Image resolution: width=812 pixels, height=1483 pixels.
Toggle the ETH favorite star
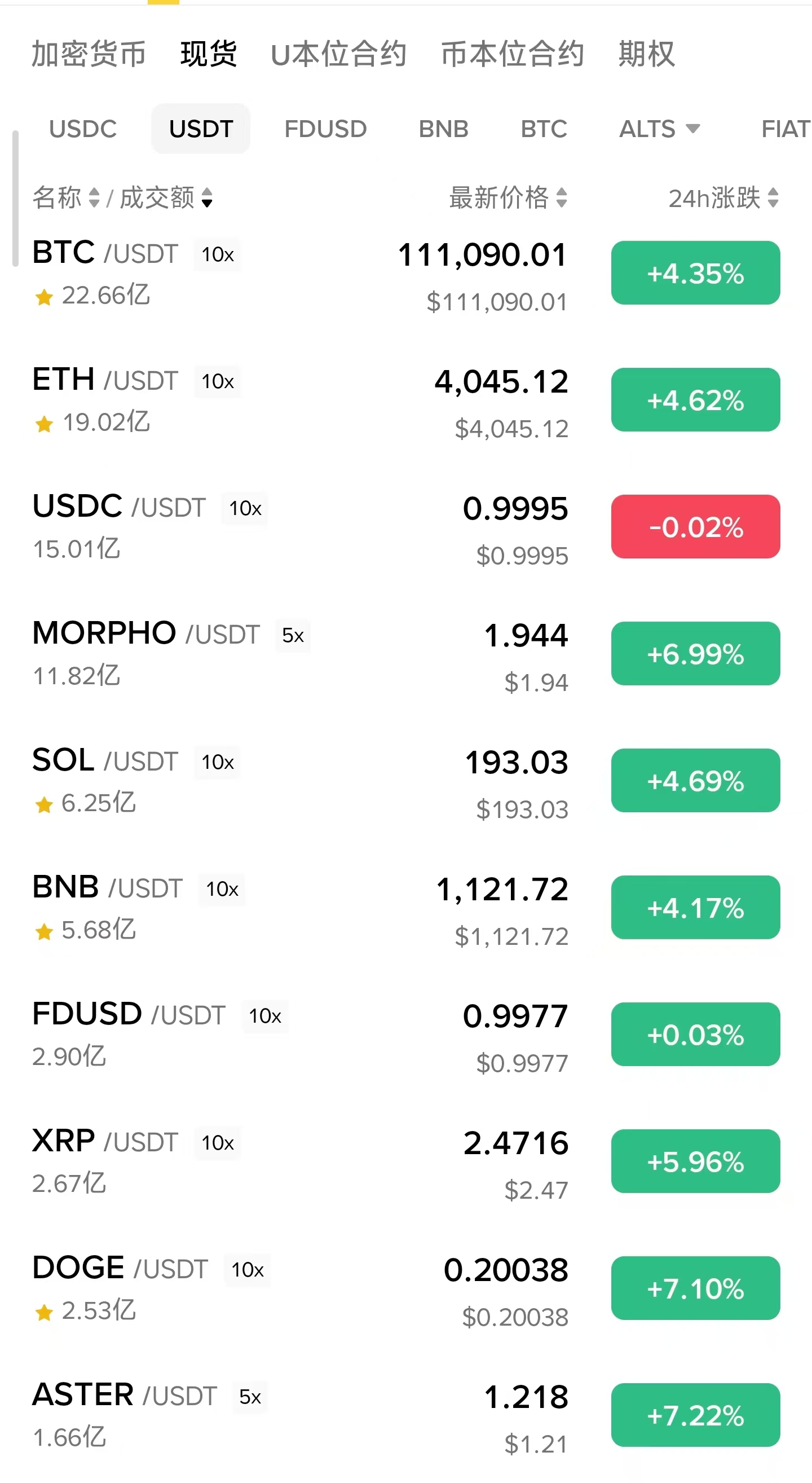[44, 424]
